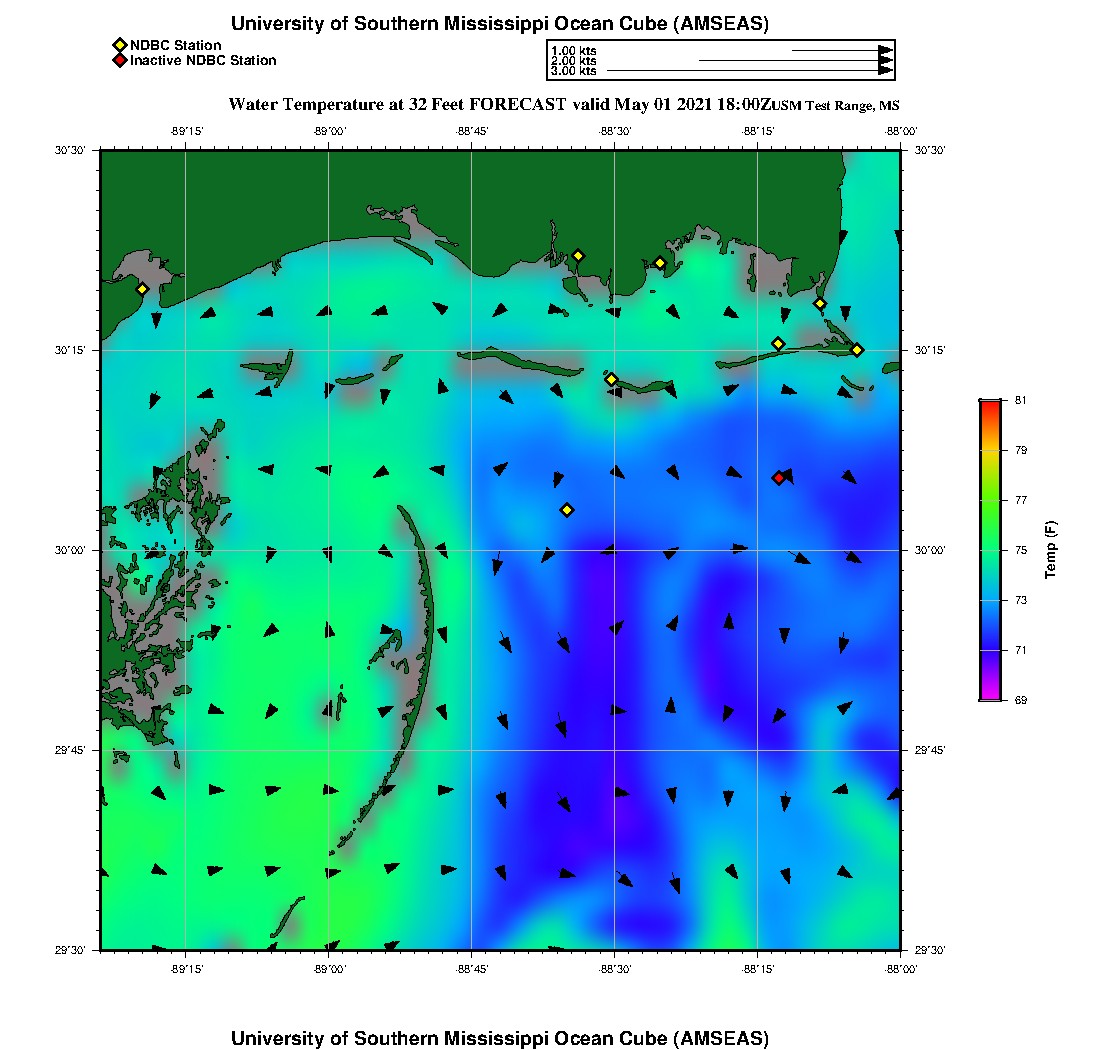Click the 'NDBC Station' legend label
This screenshot has height=1050, width=1100.
176,45
